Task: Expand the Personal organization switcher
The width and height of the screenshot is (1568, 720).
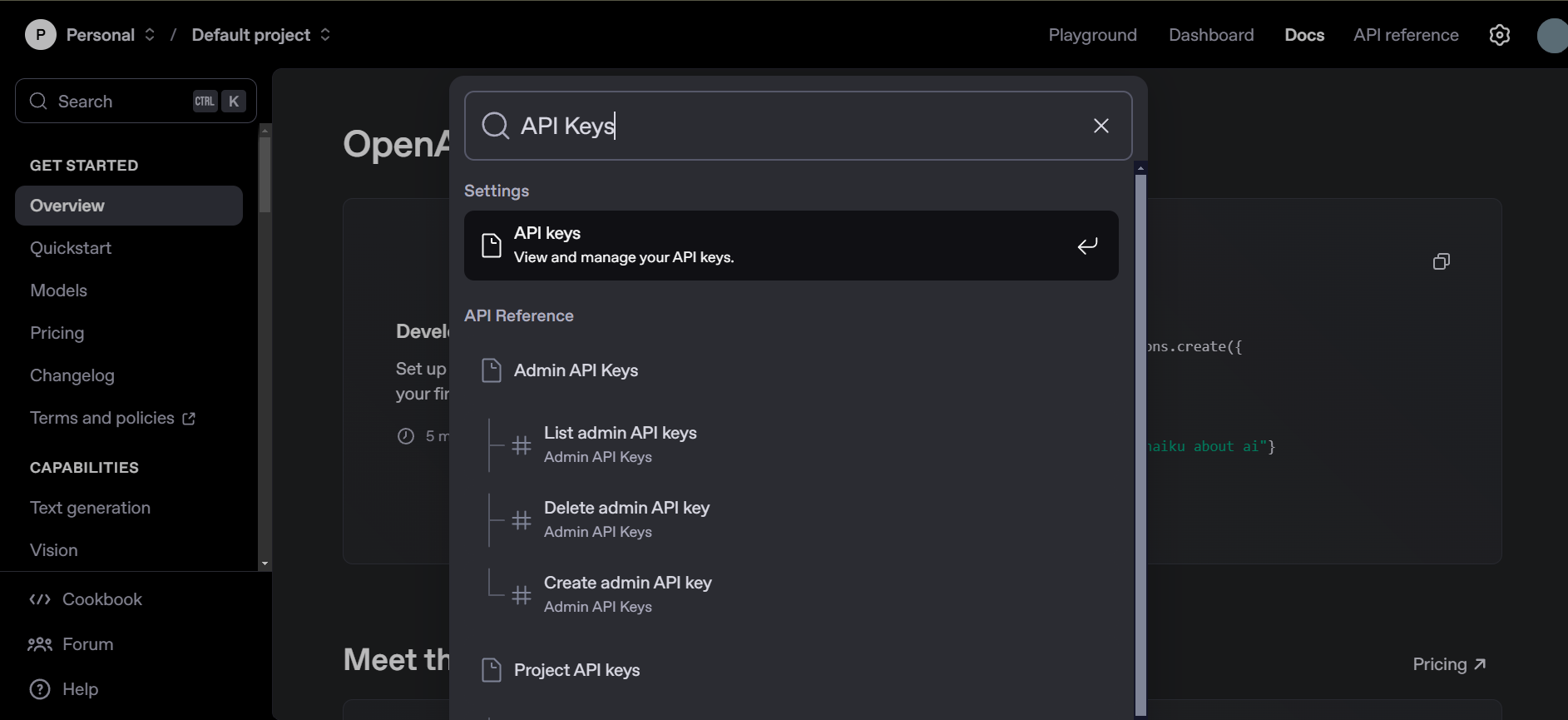Action: coord(150,35)
